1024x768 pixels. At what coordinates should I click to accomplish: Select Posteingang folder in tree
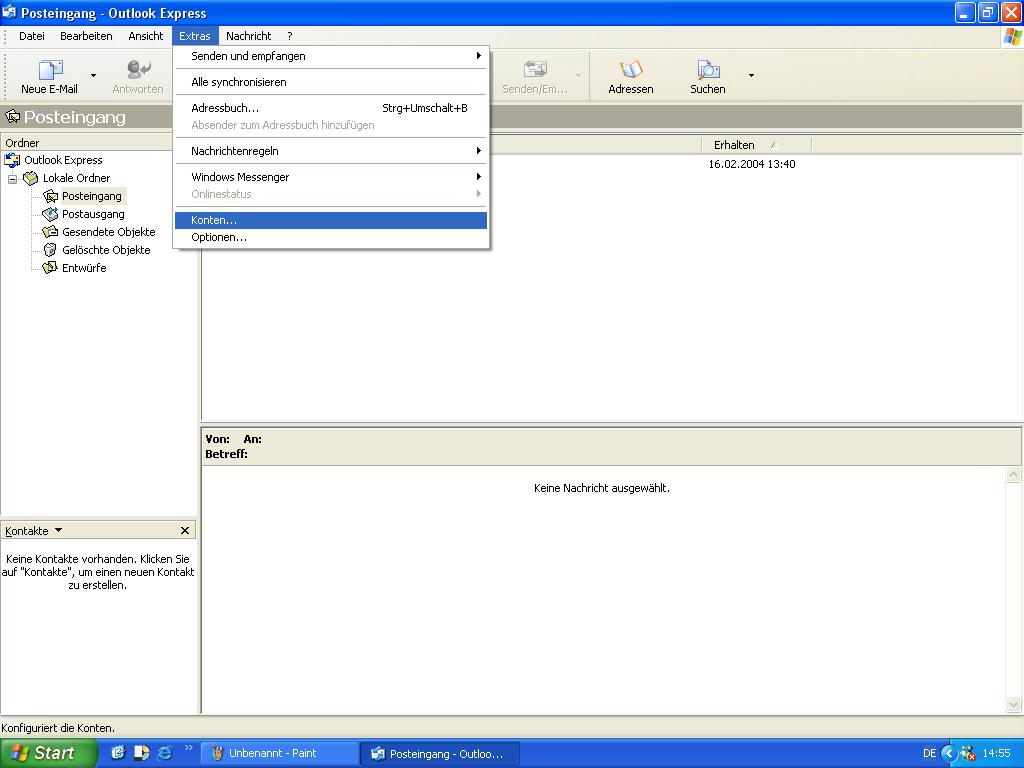pos(92,196)
